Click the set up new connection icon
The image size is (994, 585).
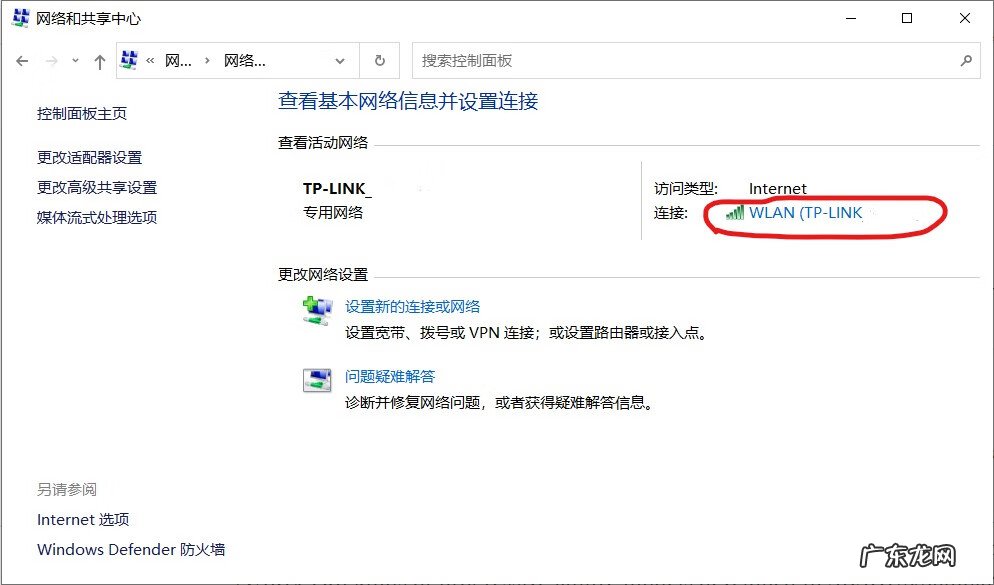(317, 308)
